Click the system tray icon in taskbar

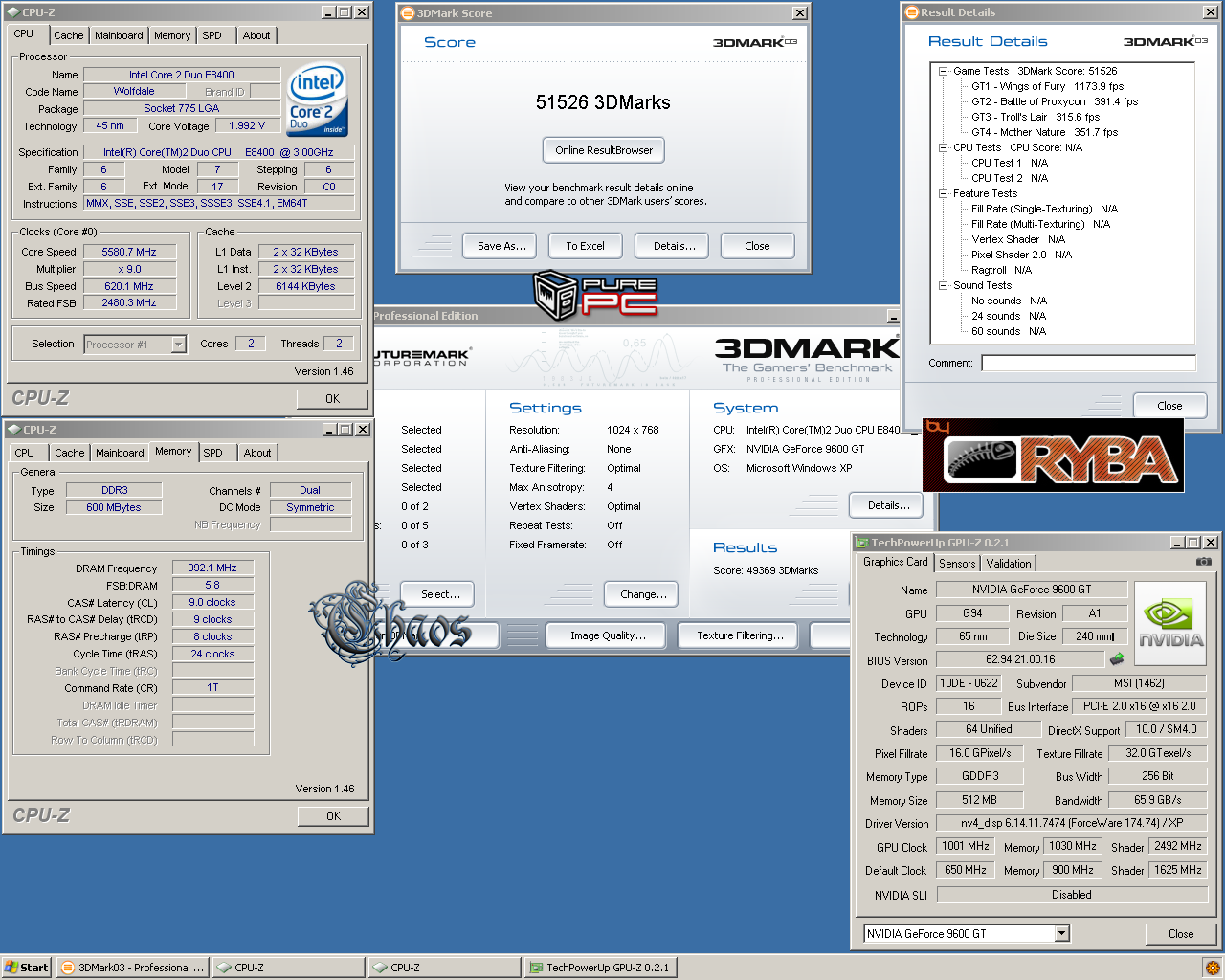pyautogui.click(x=1212, y=968)
